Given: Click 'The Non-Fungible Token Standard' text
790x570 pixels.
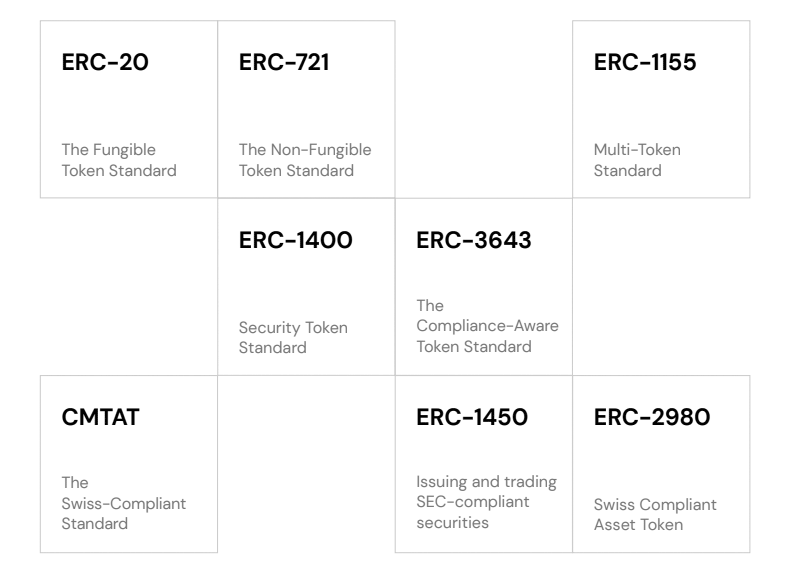Looking at the screenshot, I should pyautogui.click(x=305, y=160).
